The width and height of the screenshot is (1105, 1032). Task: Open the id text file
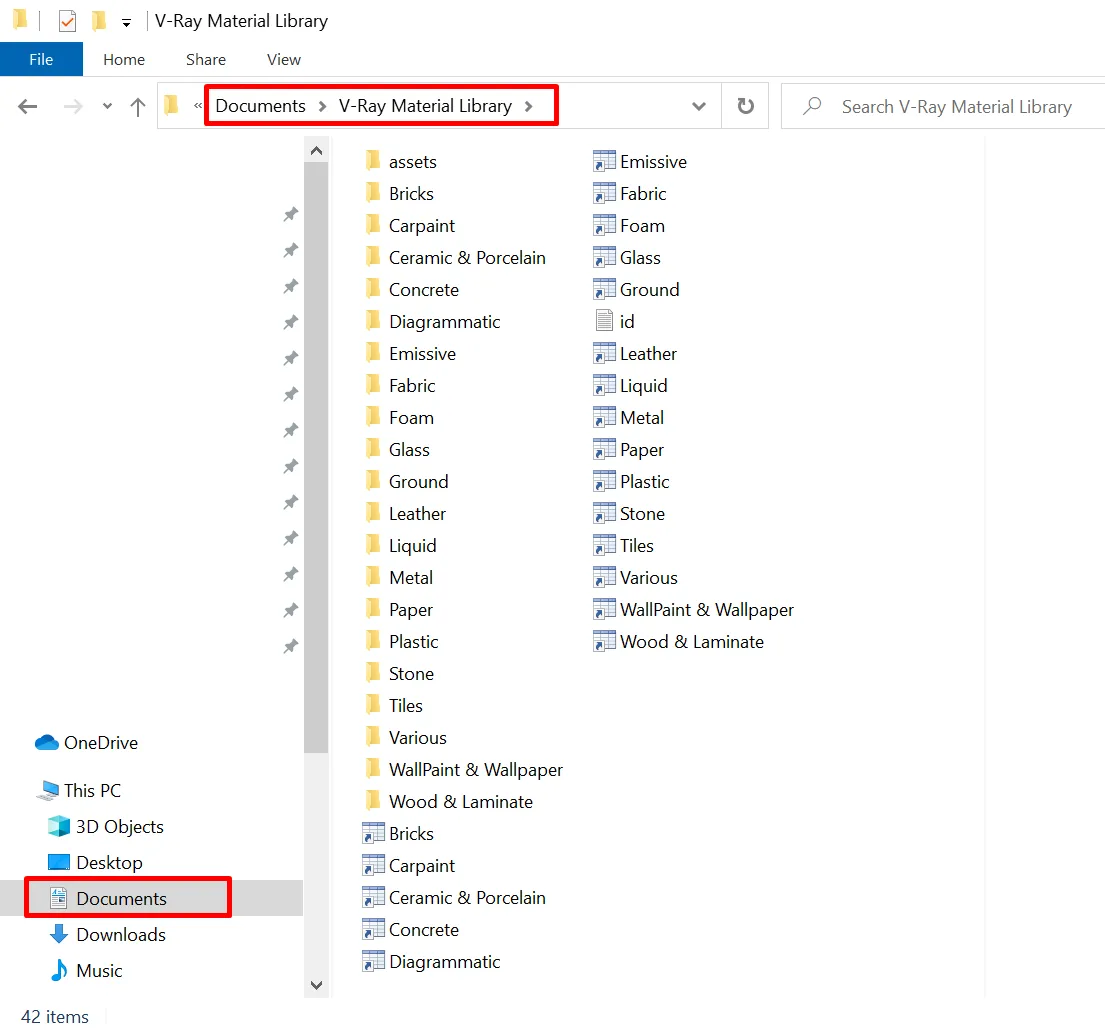coord(626,322)
